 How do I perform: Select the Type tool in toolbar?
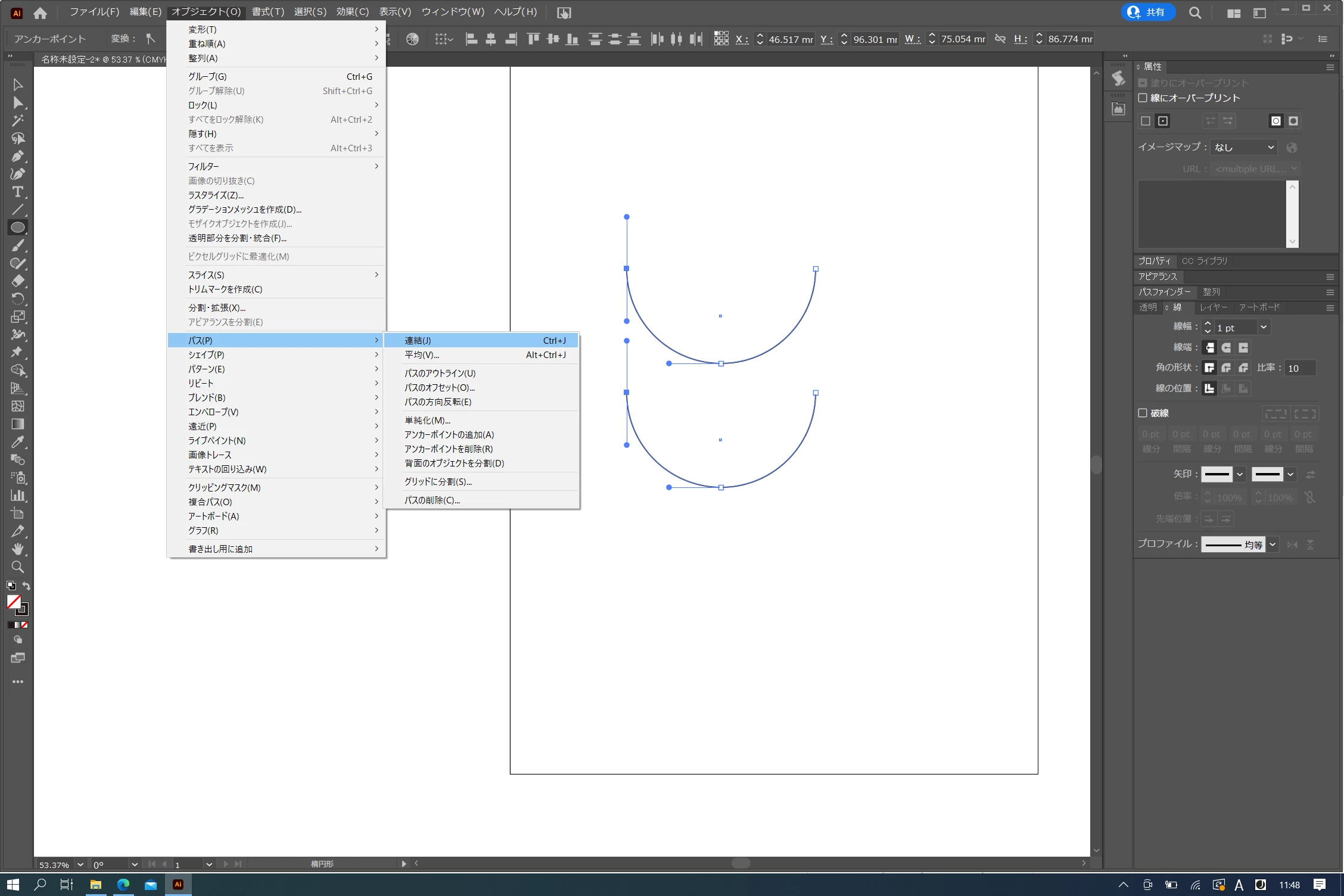point(18,192)
